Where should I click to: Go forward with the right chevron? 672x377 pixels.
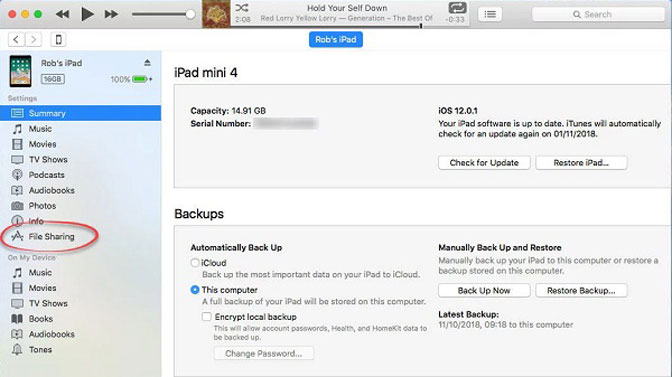tap(33, 39)
